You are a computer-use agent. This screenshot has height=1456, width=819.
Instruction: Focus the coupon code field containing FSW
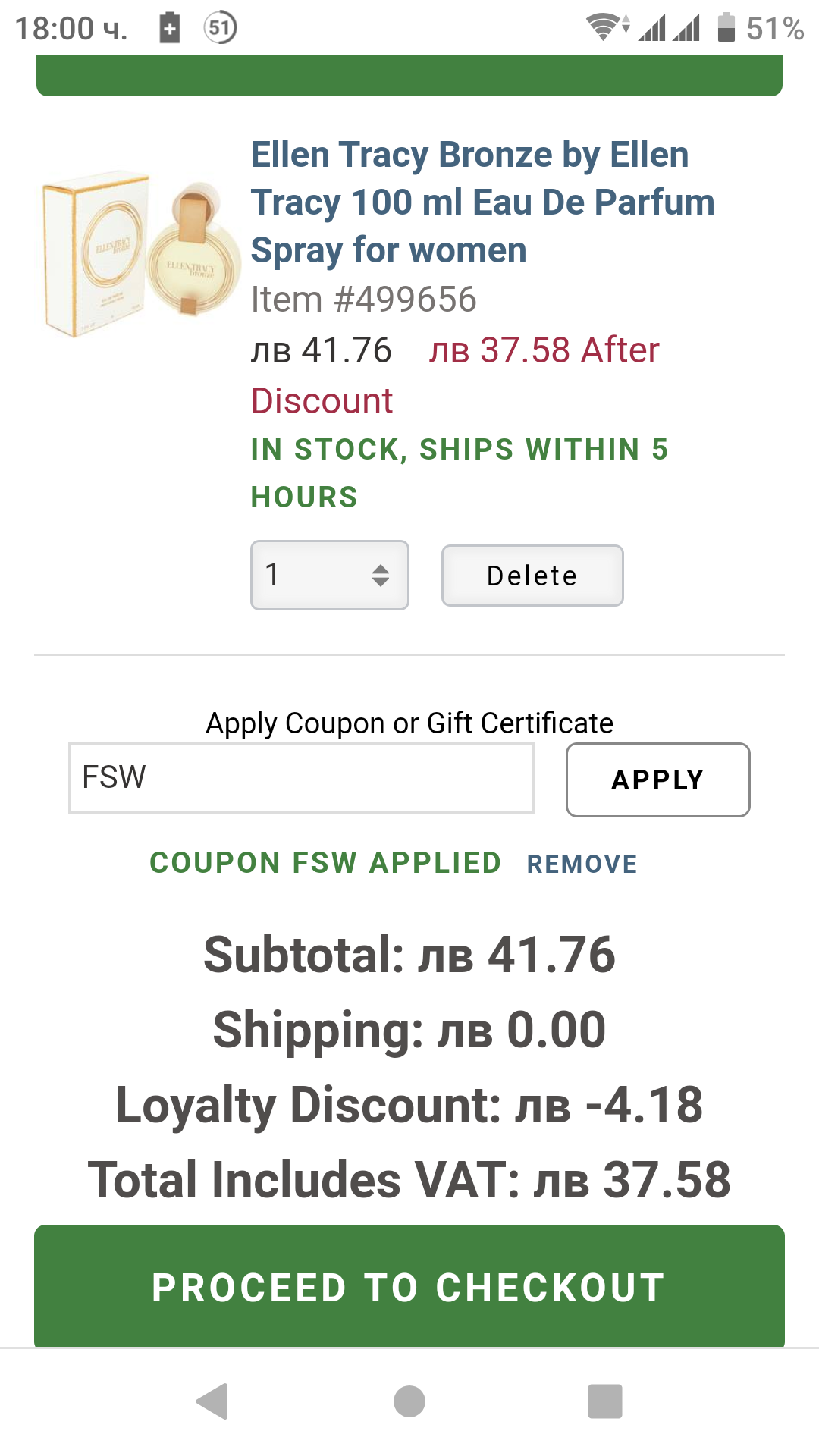tap(301, 778)
